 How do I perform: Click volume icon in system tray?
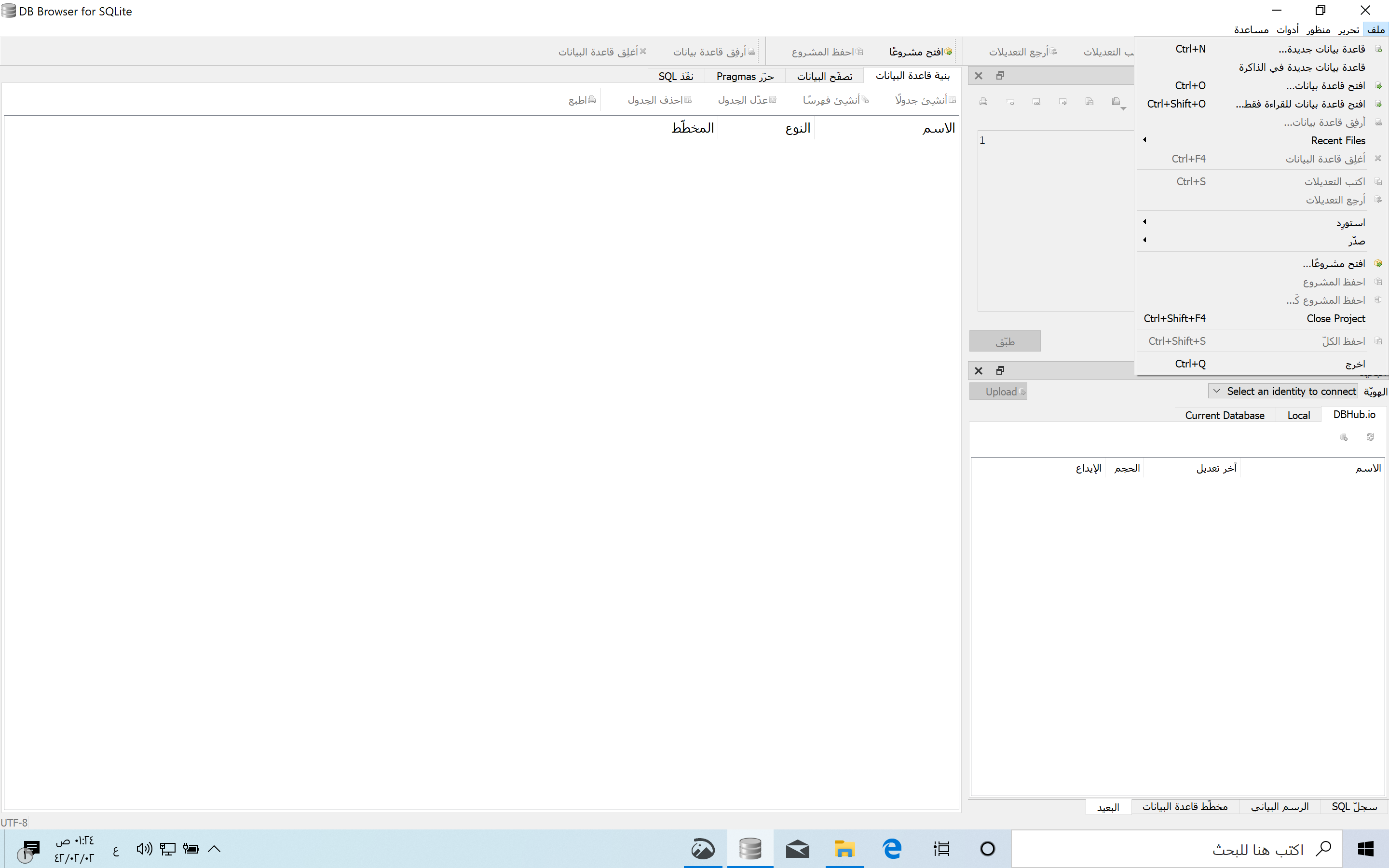144,849
